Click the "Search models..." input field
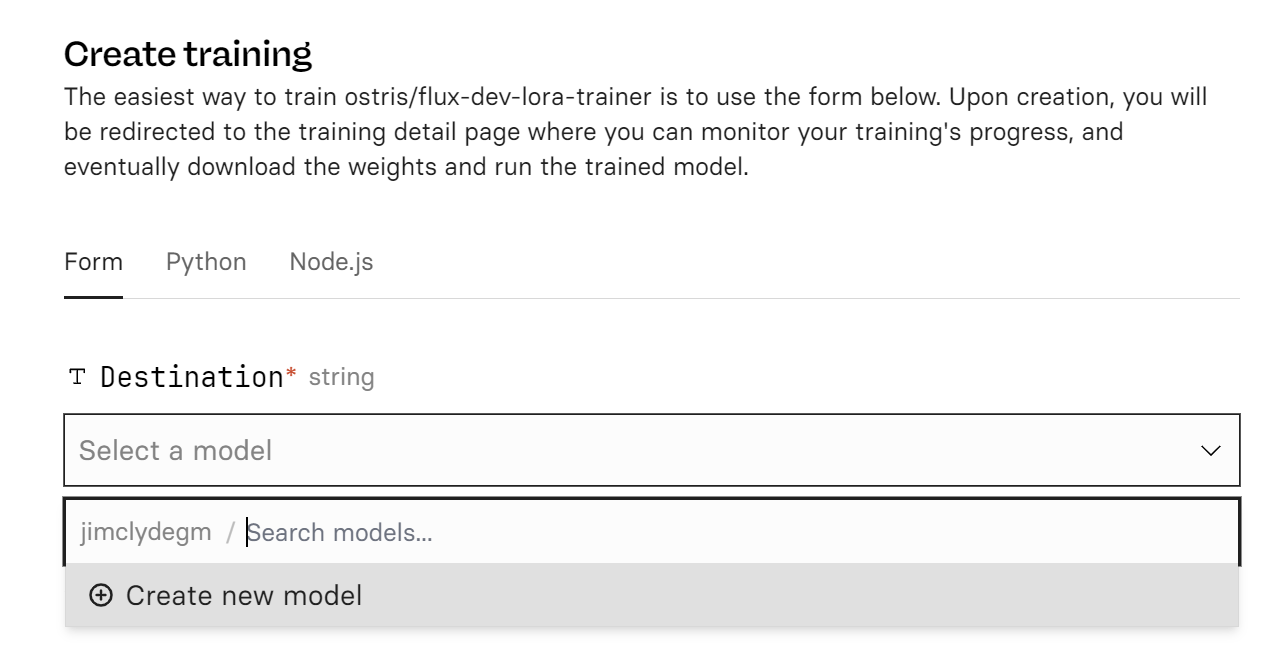The width and height of the screenshot is (1285, 658). (400, 531)
